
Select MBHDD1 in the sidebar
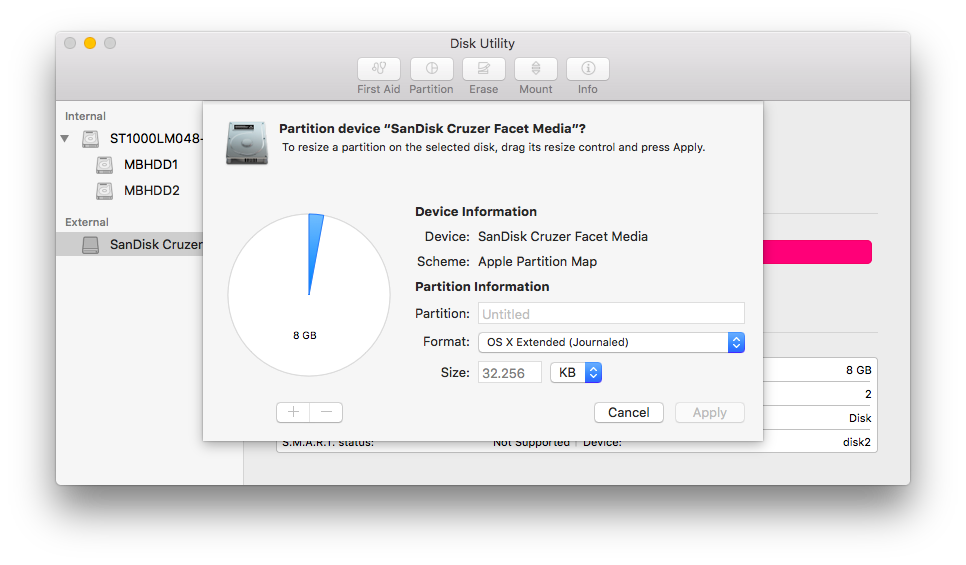click(x=151, y=165)
